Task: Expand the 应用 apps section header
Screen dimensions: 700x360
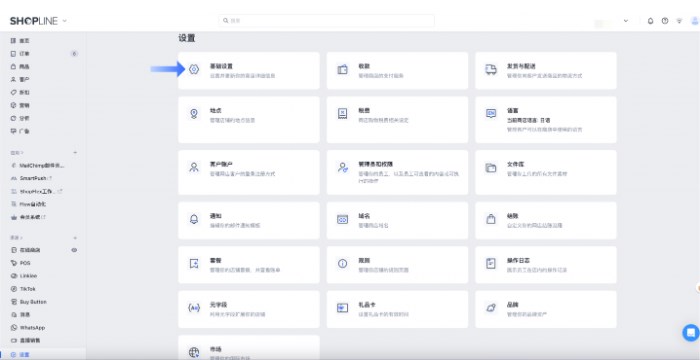Action: click(17, 153)
